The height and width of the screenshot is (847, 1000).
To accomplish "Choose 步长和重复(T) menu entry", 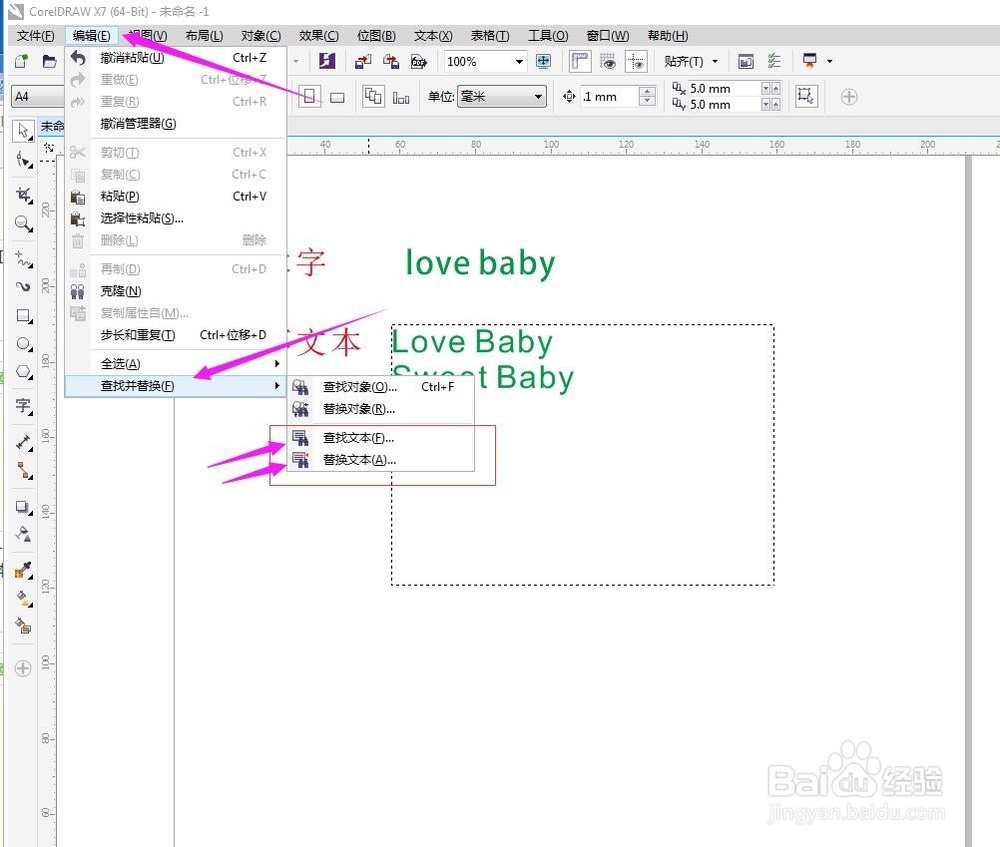I will (x=175, y=335).
